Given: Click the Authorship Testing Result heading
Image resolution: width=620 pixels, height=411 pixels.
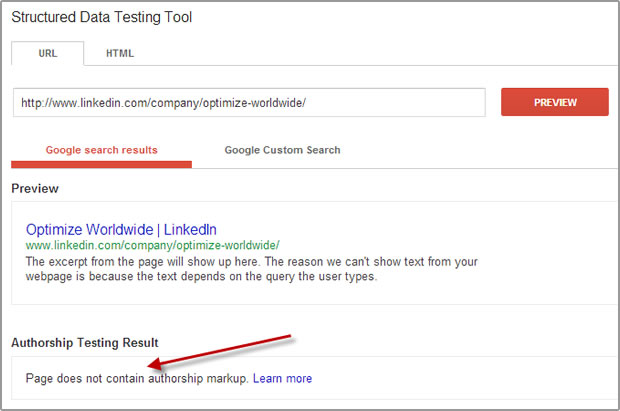Looking at the screenshot, I should [85, 343].
